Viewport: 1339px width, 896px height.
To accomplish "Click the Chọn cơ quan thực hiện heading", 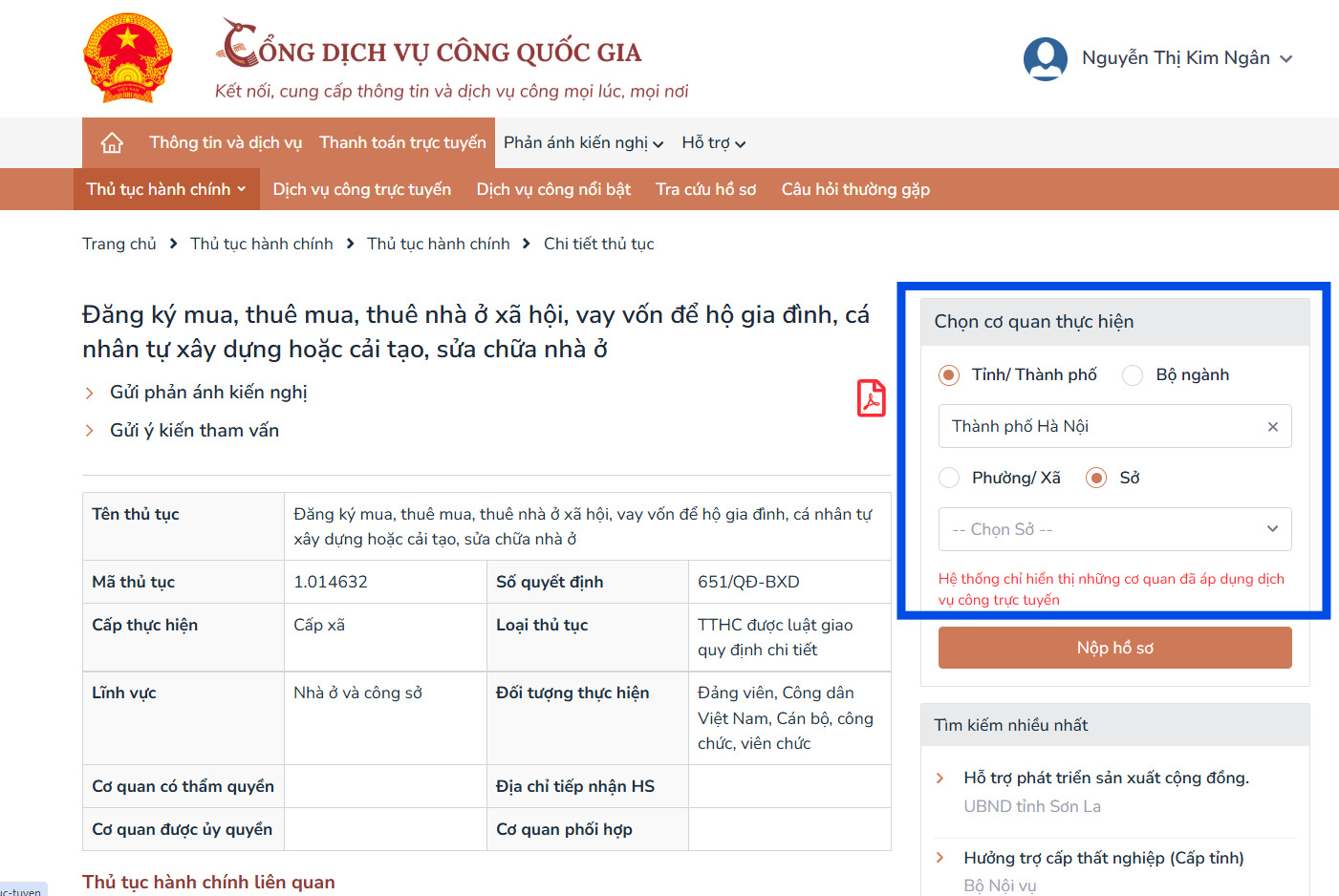I will point(1034,322).
